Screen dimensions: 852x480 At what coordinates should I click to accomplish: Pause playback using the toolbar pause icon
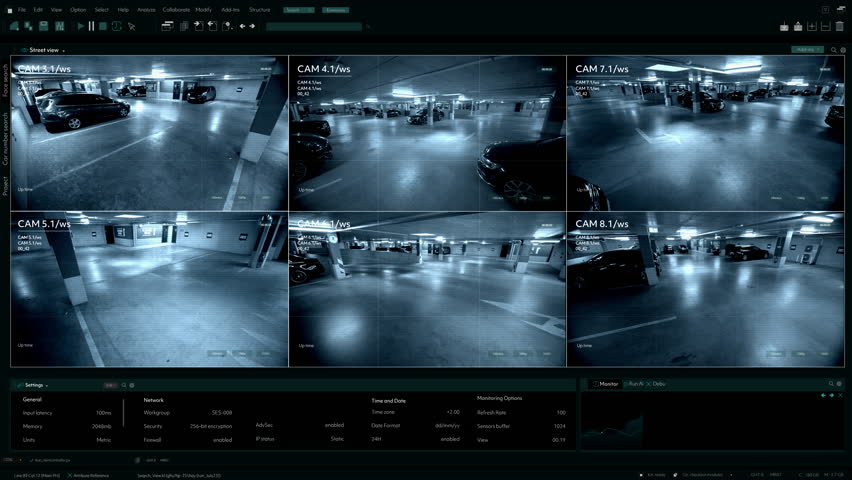(x=92, y=26)
